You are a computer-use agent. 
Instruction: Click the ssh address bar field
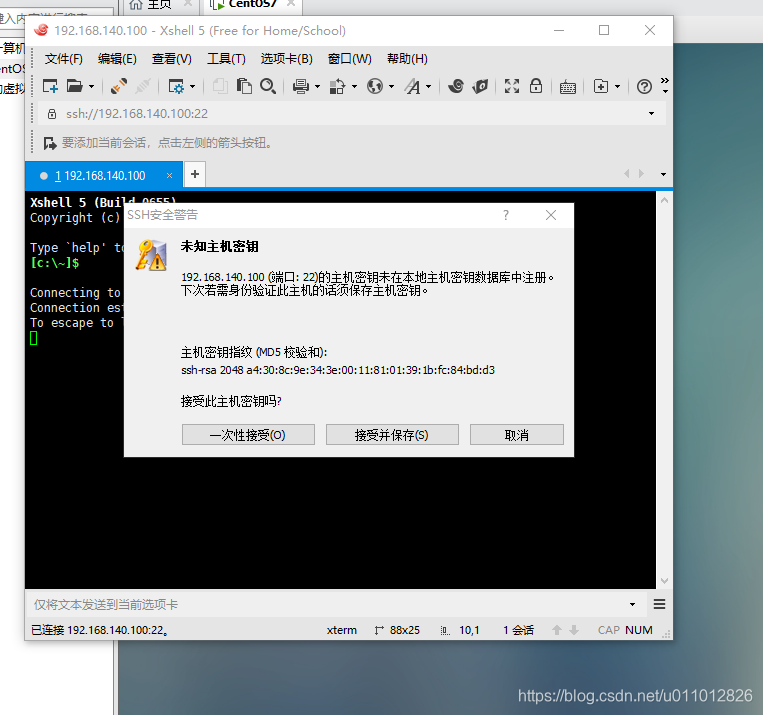pos(351,113)
